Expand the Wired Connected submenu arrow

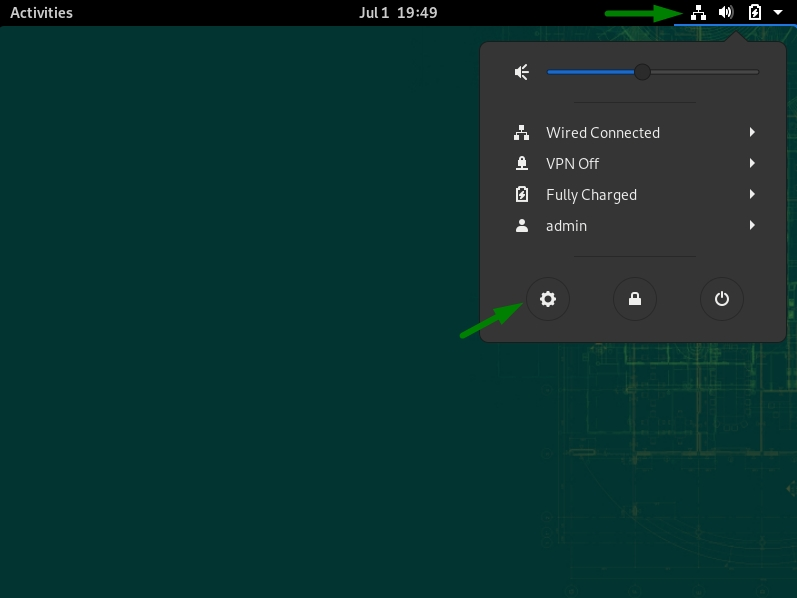[752, 132]
